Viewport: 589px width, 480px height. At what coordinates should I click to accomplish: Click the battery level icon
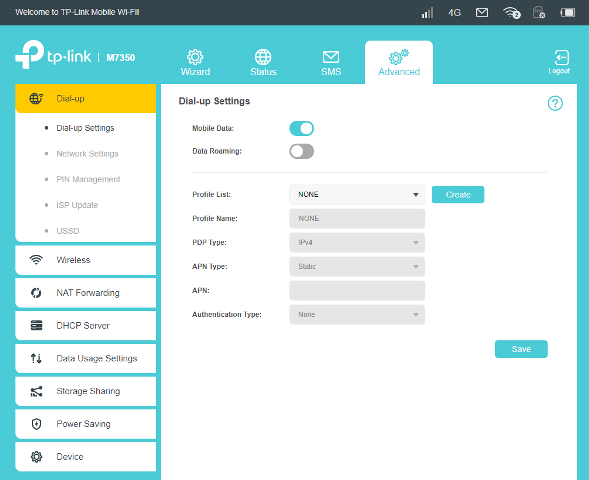click(568, 13)
